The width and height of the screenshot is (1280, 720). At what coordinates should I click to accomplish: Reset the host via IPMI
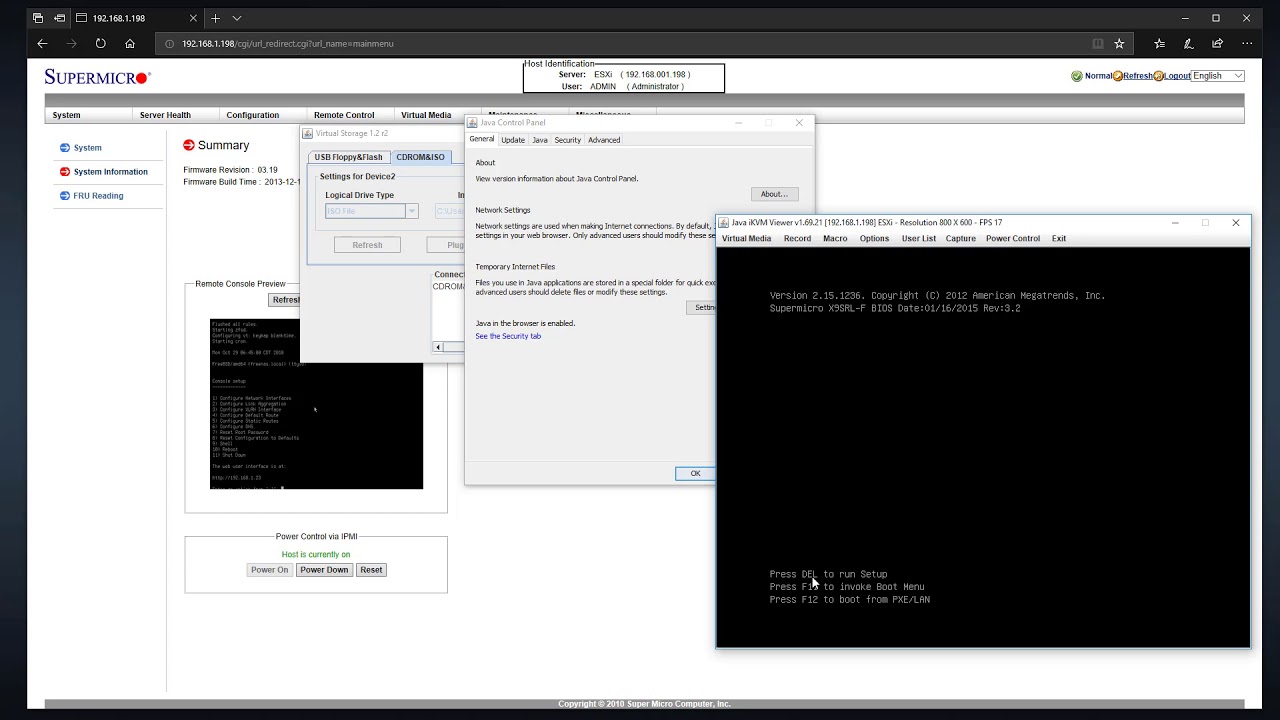point(371,570)
